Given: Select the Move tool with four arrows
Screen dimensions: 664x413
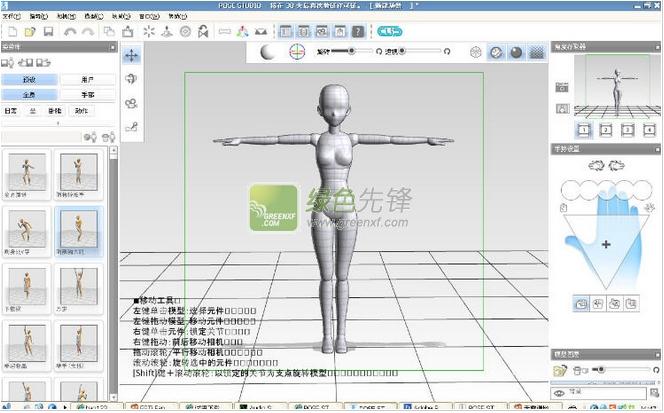Looking at the screenshot, I should (131, 55).
